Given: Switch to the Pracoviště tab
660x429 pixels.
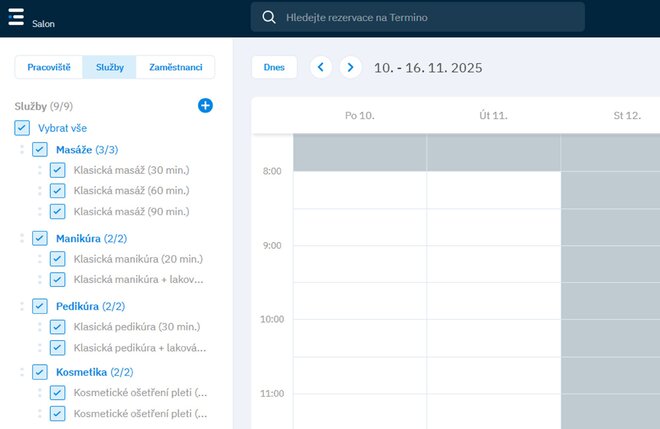Looking at the screenshot, I should [x=49, y=67].
